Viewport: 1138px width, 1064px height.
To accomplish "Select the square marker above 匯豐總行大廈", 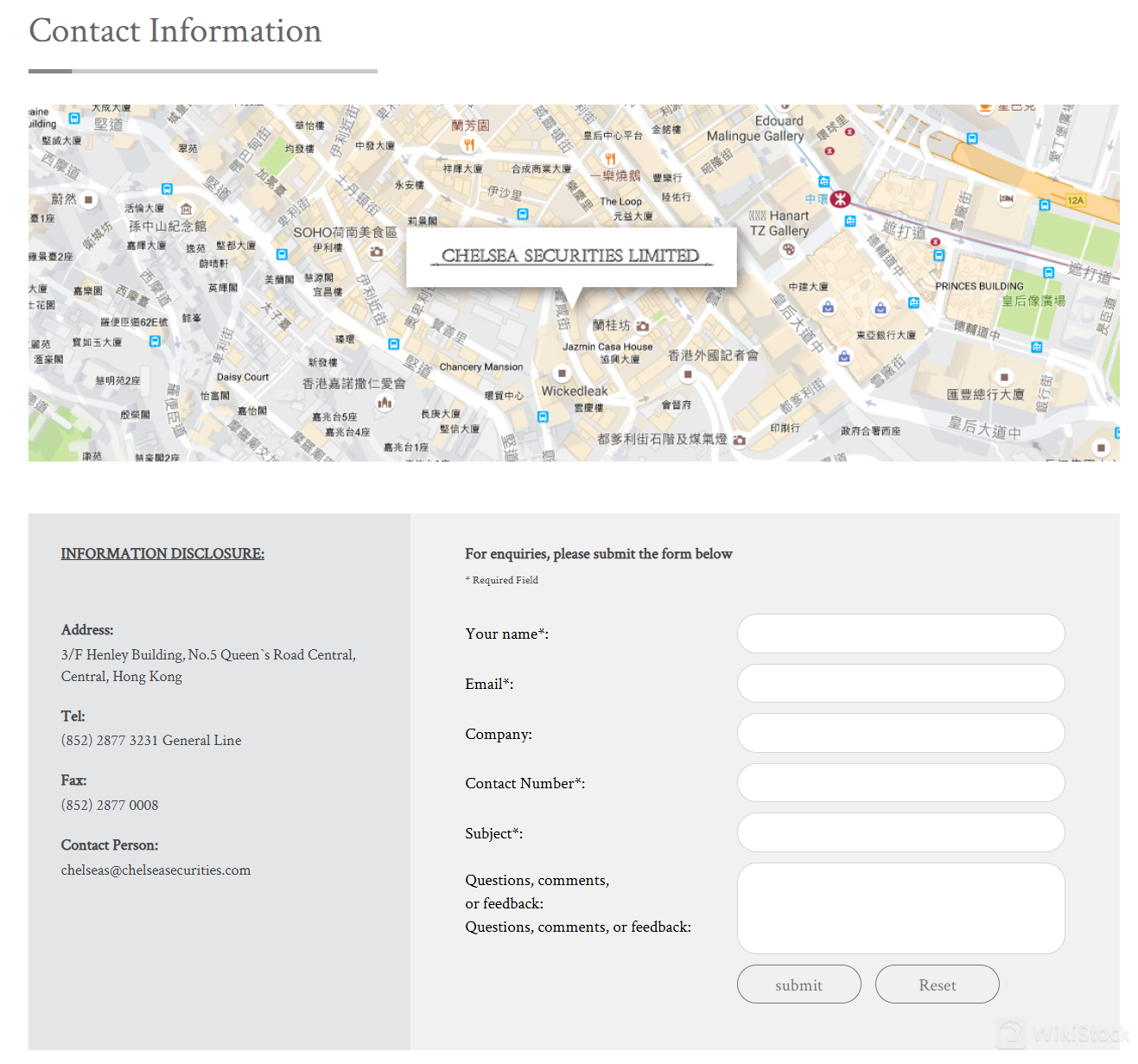I will (x=1004, y=377).
